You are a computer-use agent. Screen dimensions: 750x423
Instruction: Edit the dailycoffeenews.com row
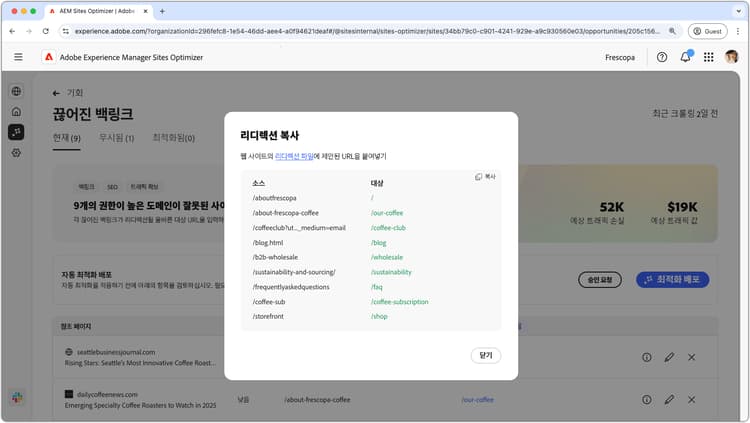(669, 399)
